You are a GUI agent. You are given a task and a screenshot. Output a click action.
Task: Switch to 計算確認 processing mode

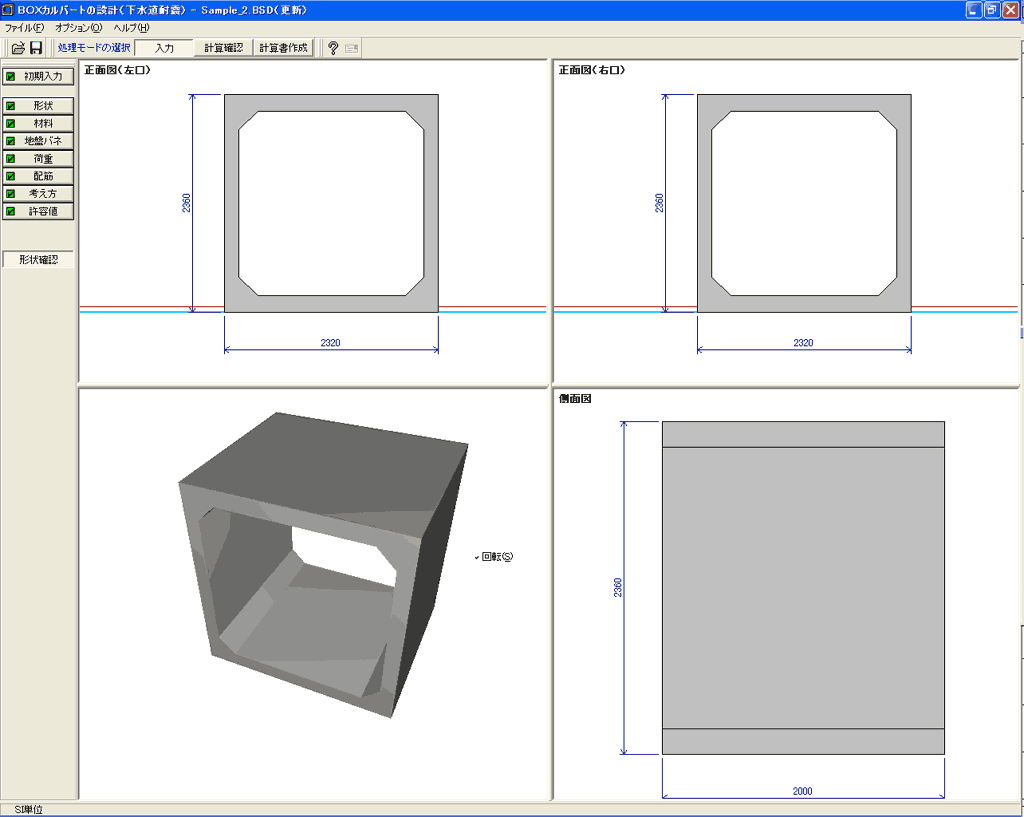point(223,48)
